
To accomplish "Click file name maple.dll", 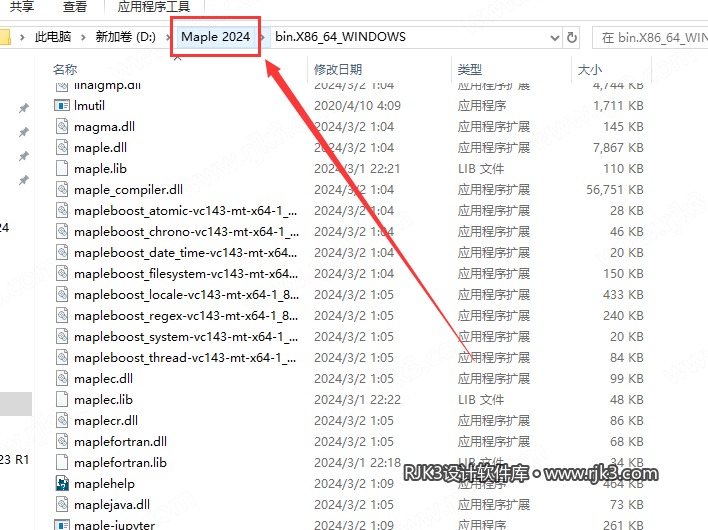I will tap(100, 147).
